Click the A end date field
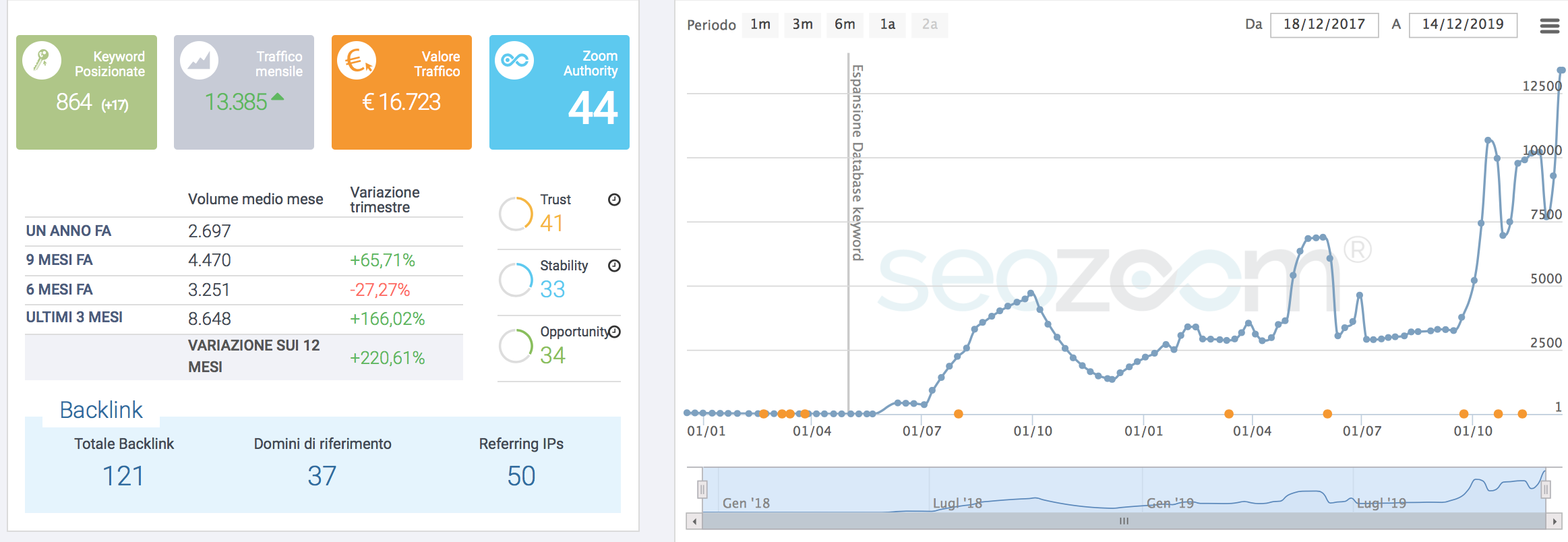Viewport: 1568px width, 542px height. coord(1463,25)
